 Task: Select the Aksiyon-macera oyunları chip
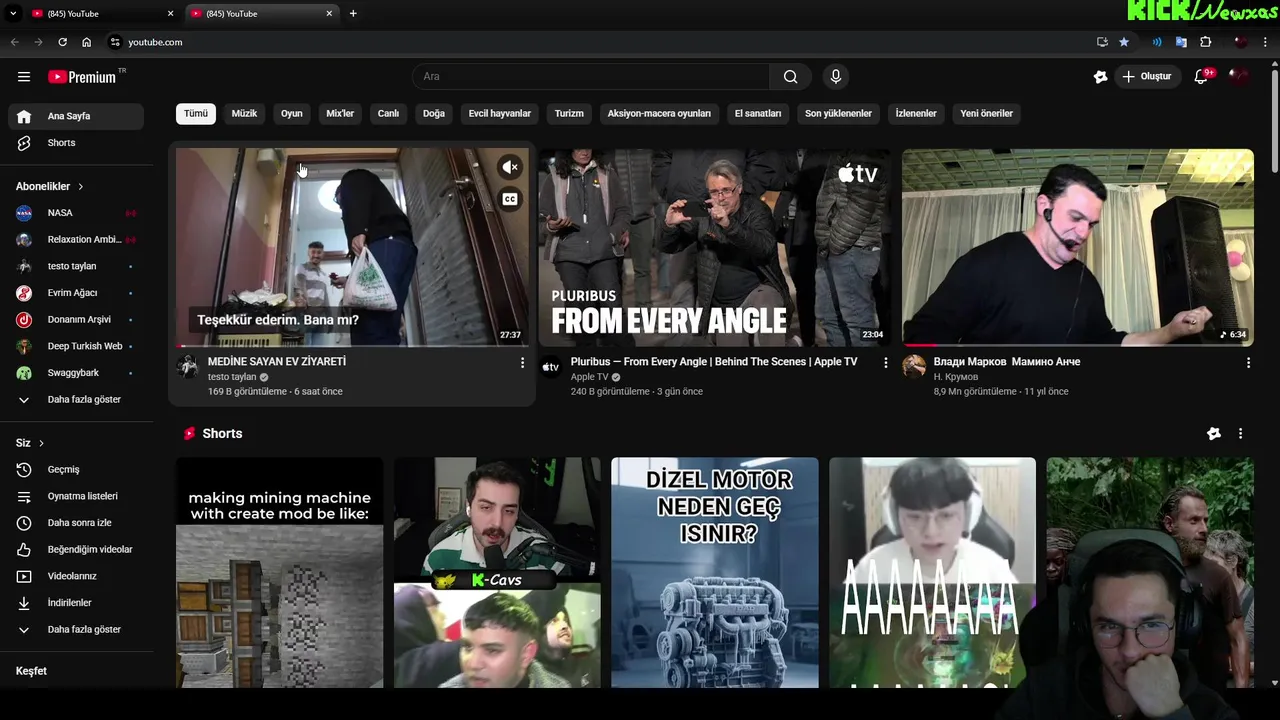coord(659,114)
